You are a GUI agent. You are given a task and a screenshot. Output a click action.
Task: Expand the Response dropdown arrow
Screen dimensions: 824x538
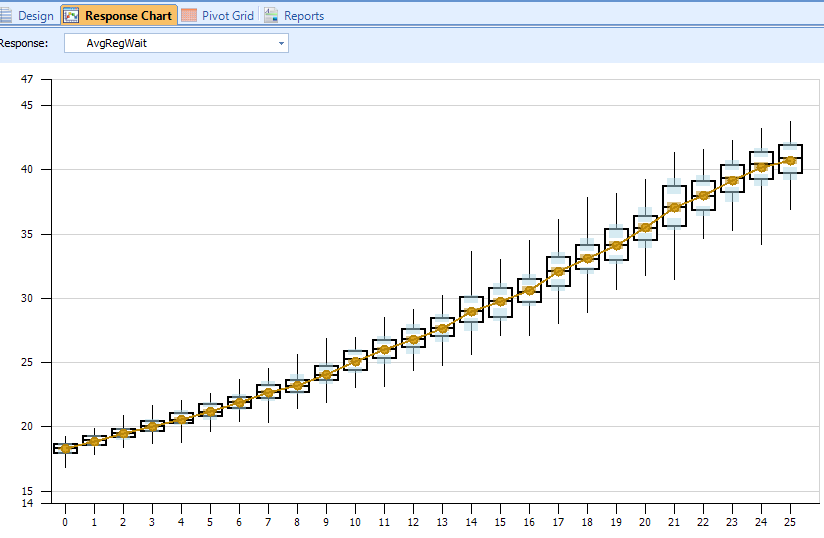click(281, 44)
